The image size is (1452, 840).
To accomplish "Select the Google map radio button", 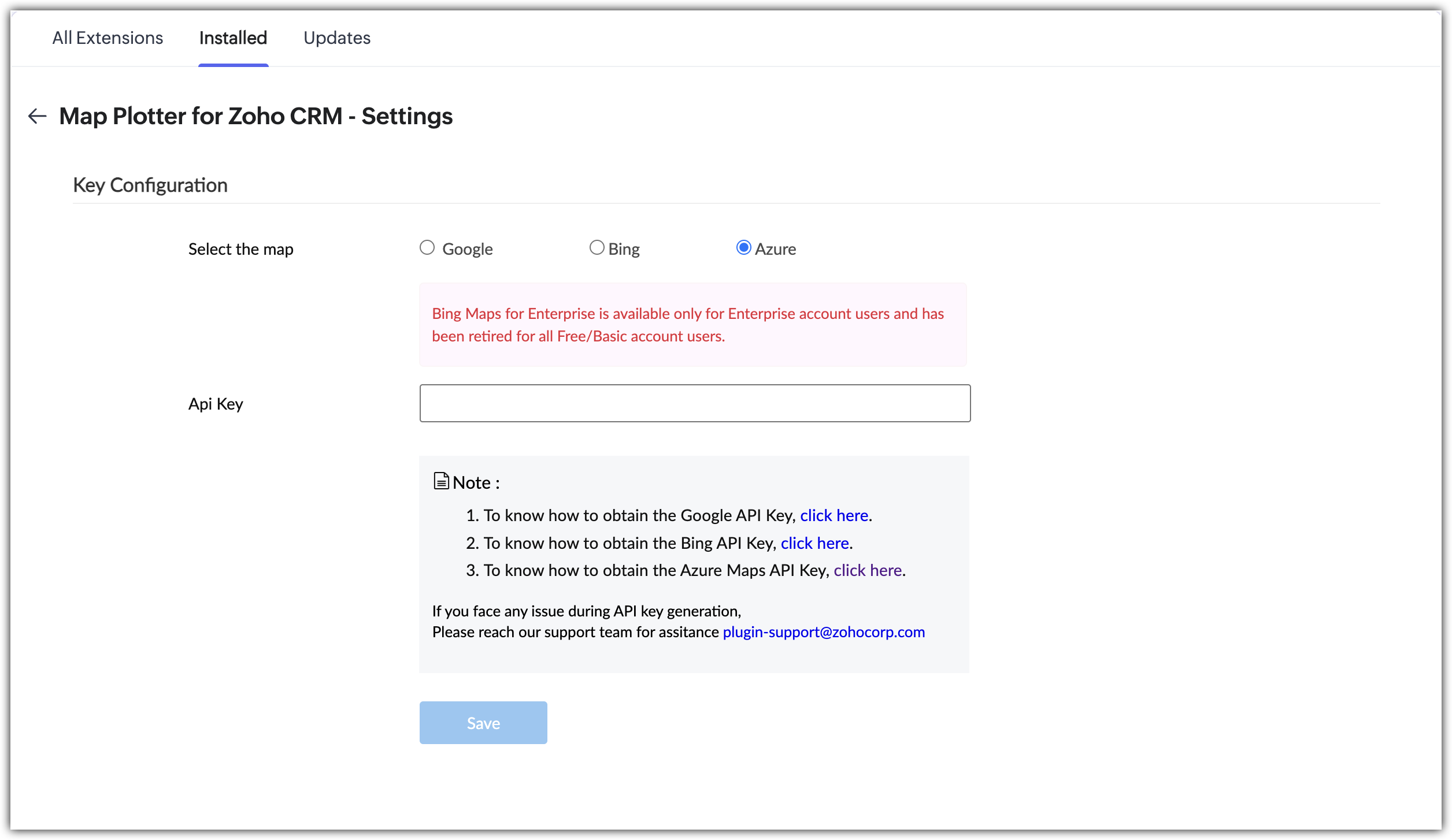I will point(427,248).
